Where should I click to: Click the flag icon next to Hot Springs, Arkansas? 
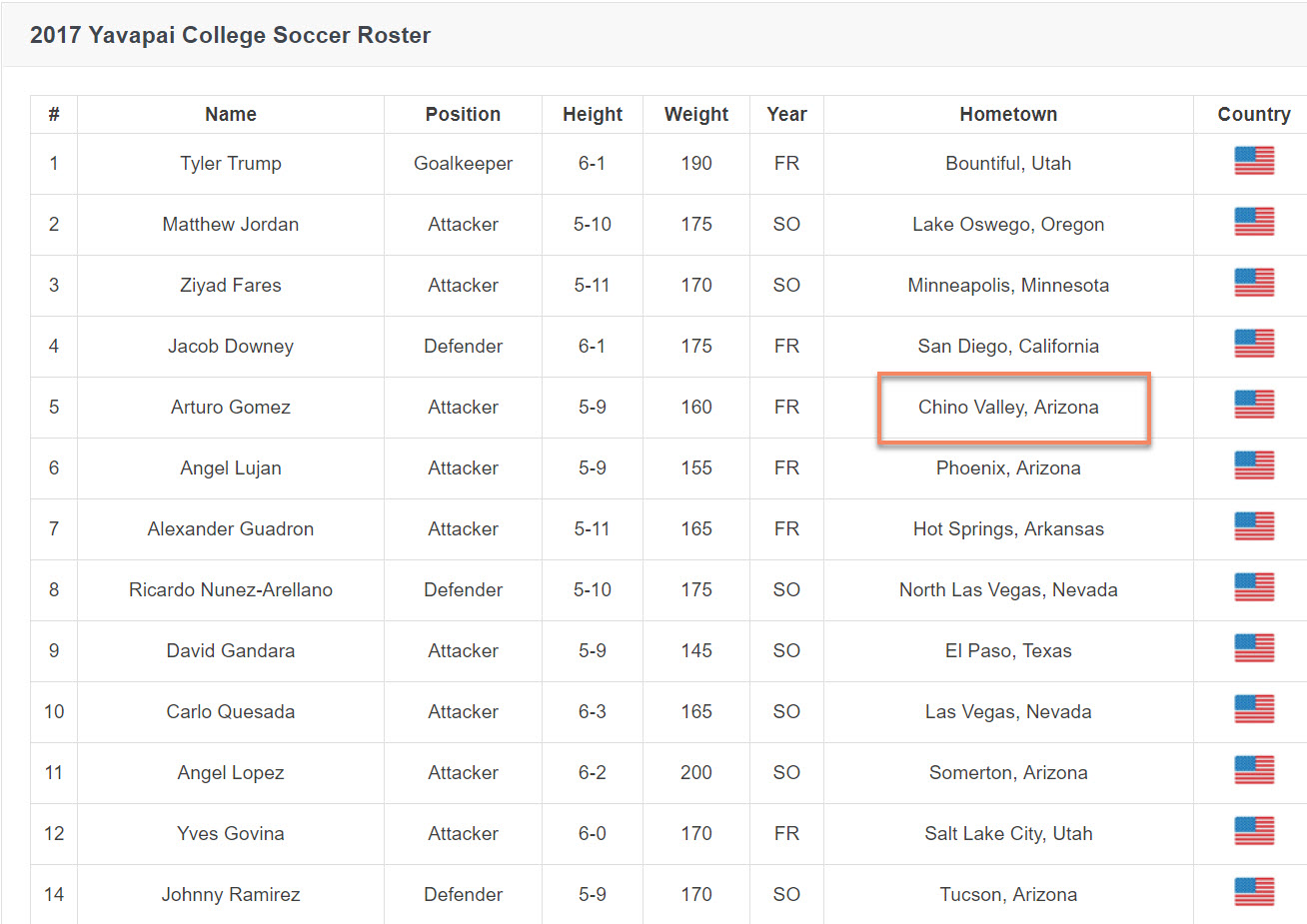[x=1254, y=526]
